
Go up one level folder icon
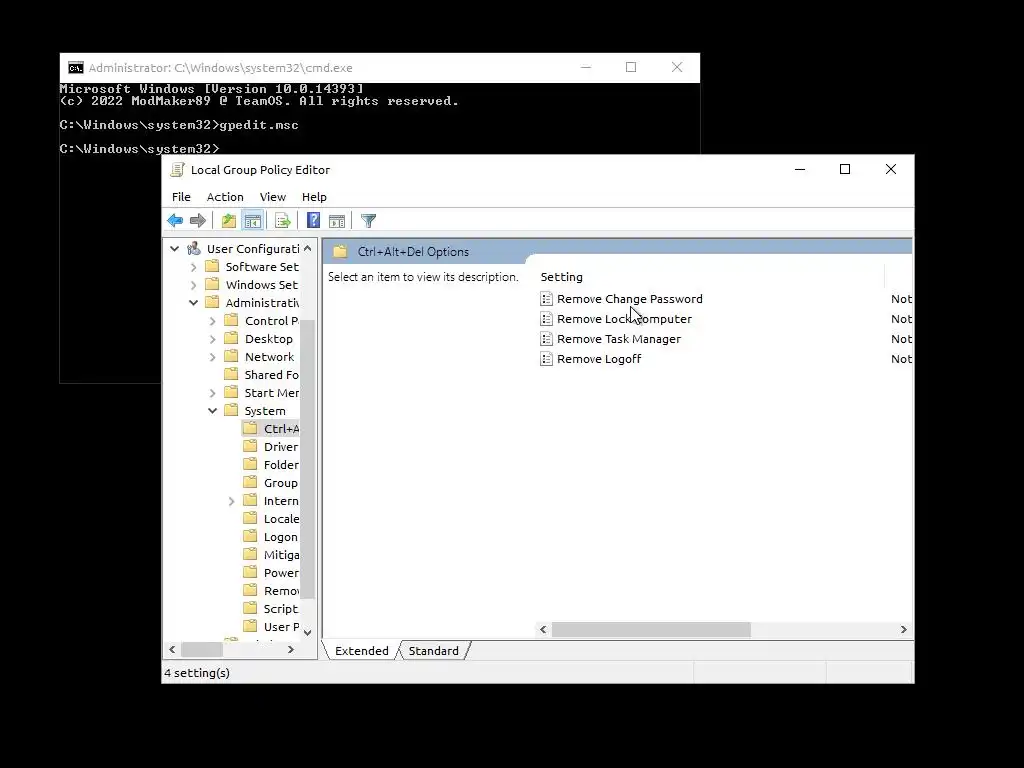coord(229,221)
